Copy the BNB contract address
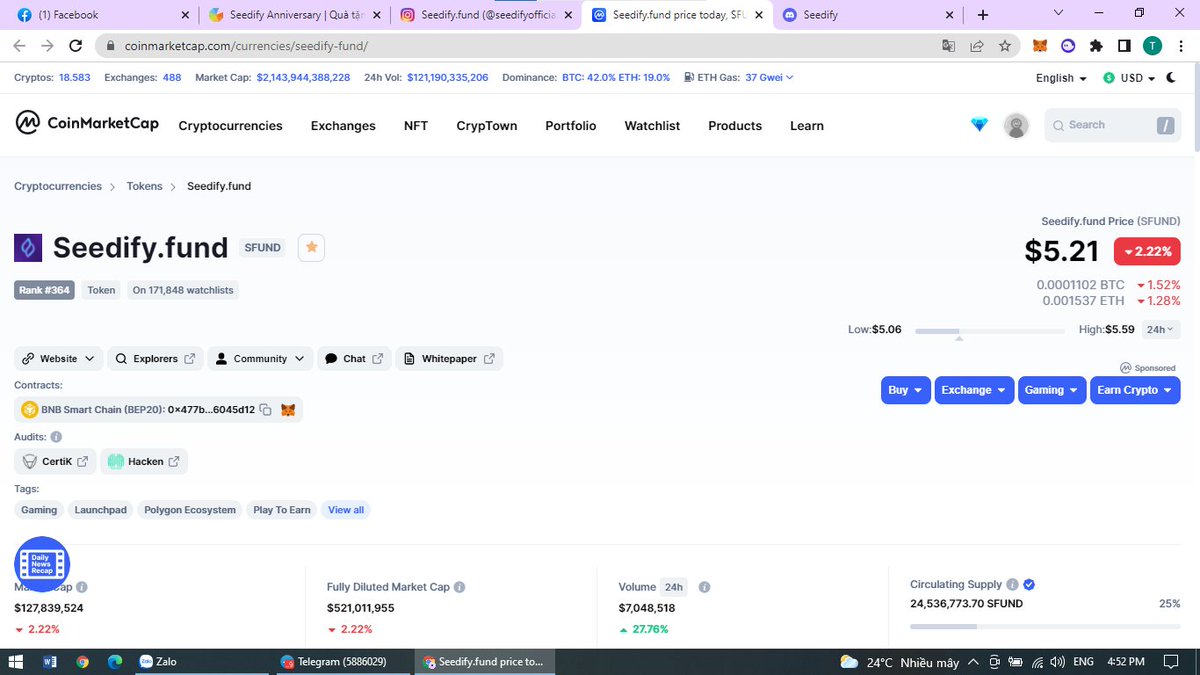 [266, 410]
